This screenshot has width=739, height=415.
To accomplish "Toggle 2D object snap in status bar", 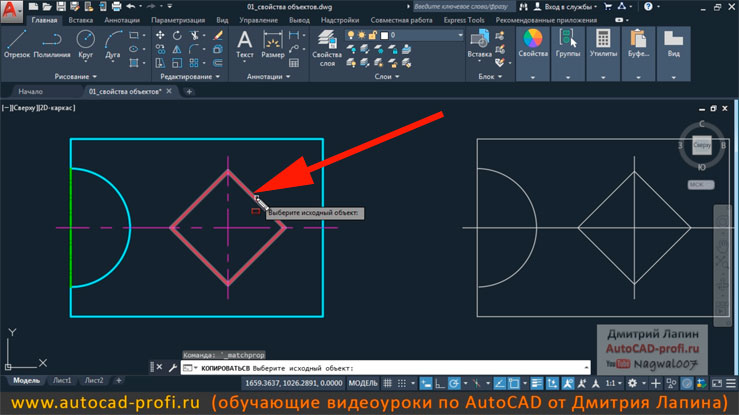I will tap(514, 383).
